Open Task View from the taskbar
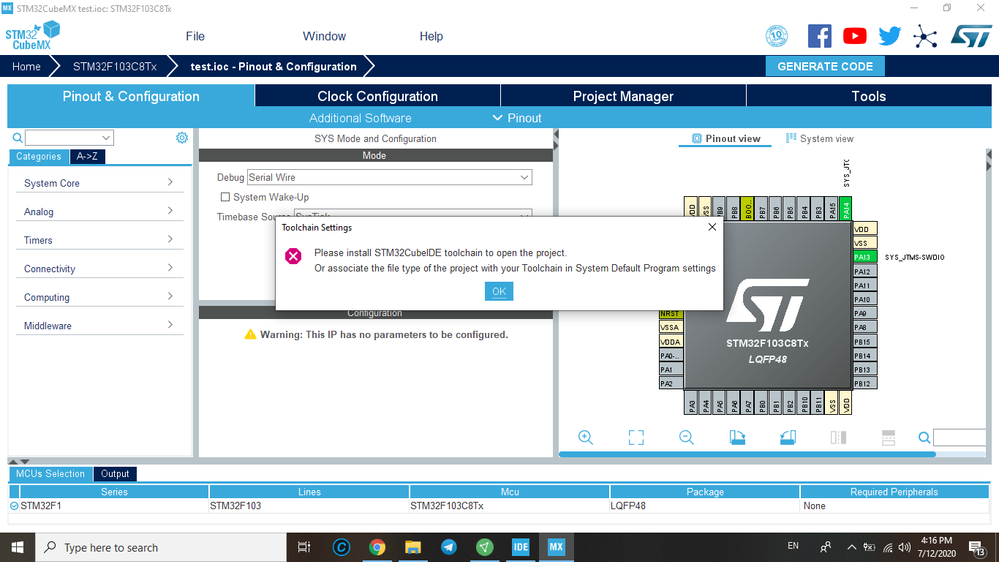Viewport: 999px width, 562px height. pos(305,547)
